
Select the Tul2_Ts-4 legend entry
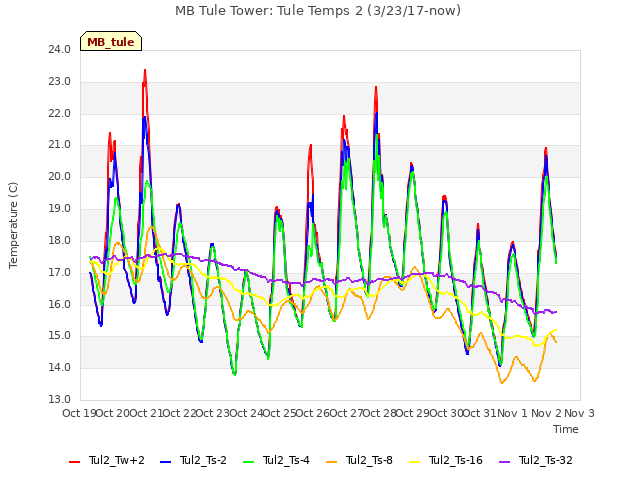click(276, 460)
